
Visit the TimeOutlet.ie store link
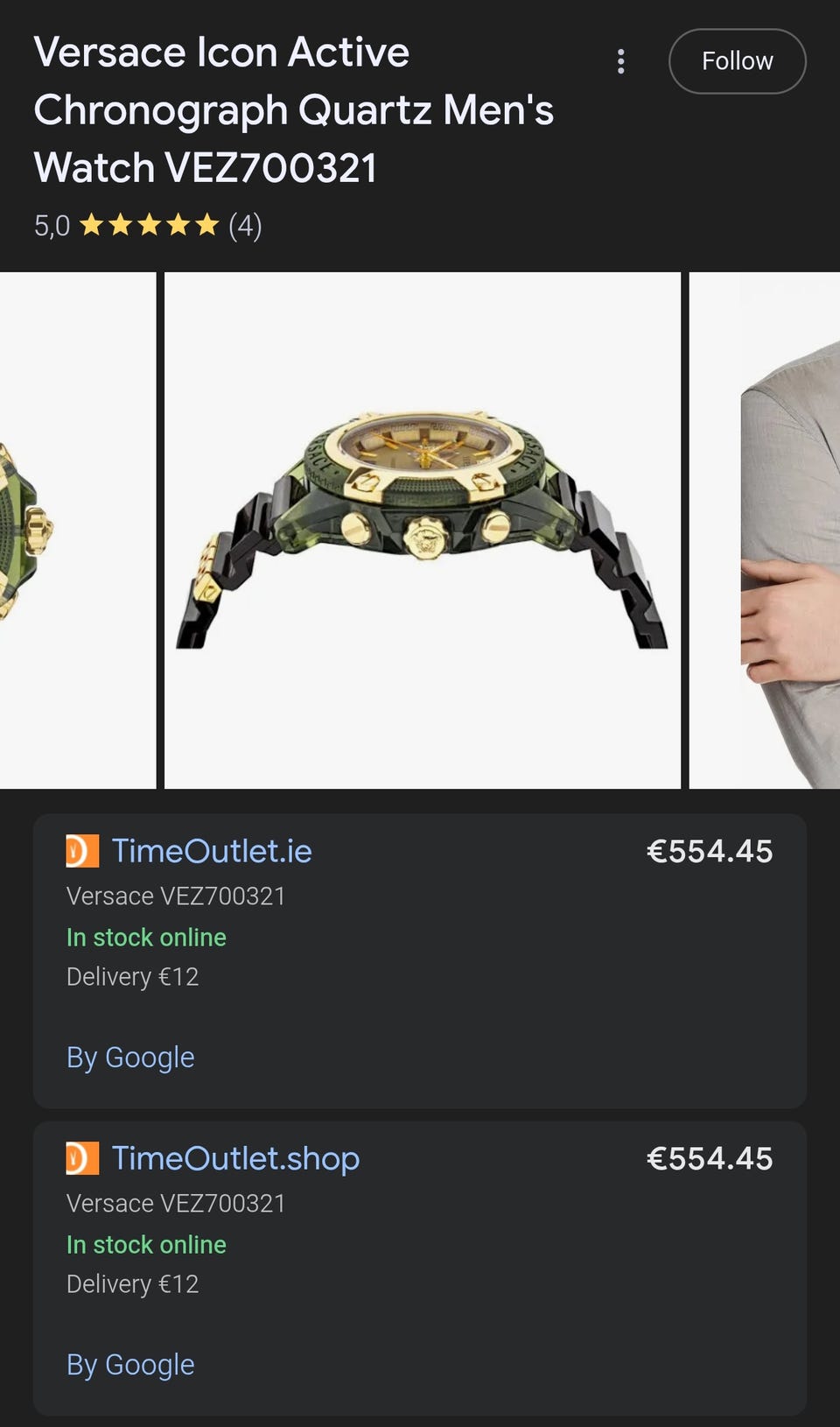click(x=212, y=851)
